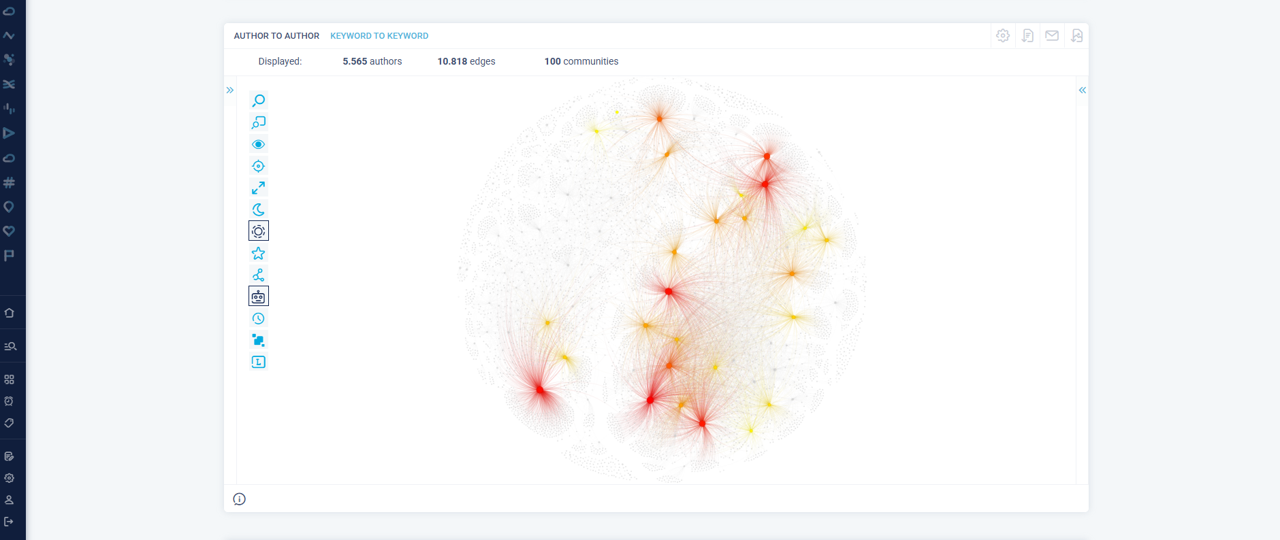The width and height of the screenshot is (1280, 540).
Task: Click the community clusters squares icon
Action: point(258,340)
